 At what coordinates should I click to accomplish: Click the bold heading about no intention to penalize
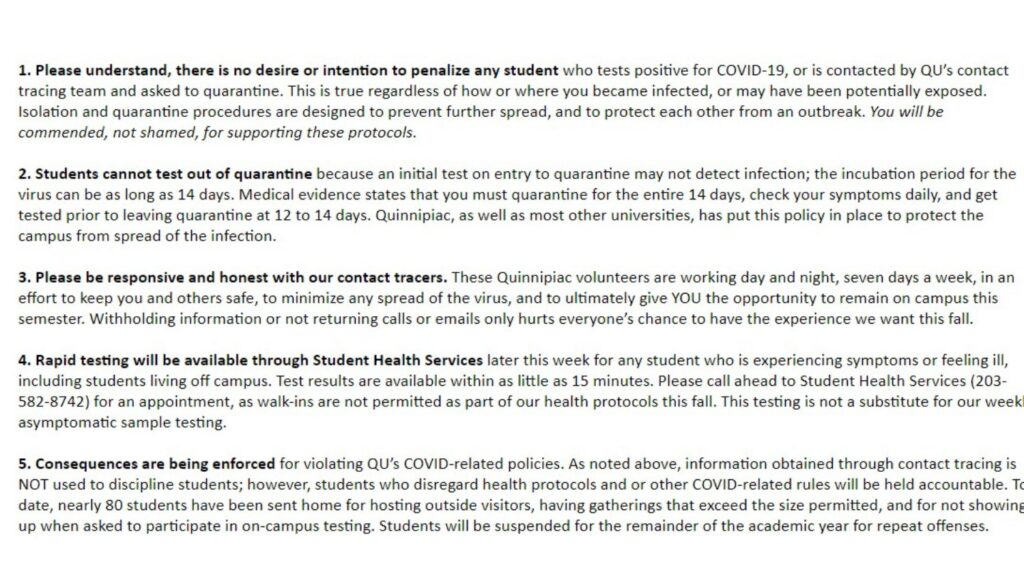288,71
